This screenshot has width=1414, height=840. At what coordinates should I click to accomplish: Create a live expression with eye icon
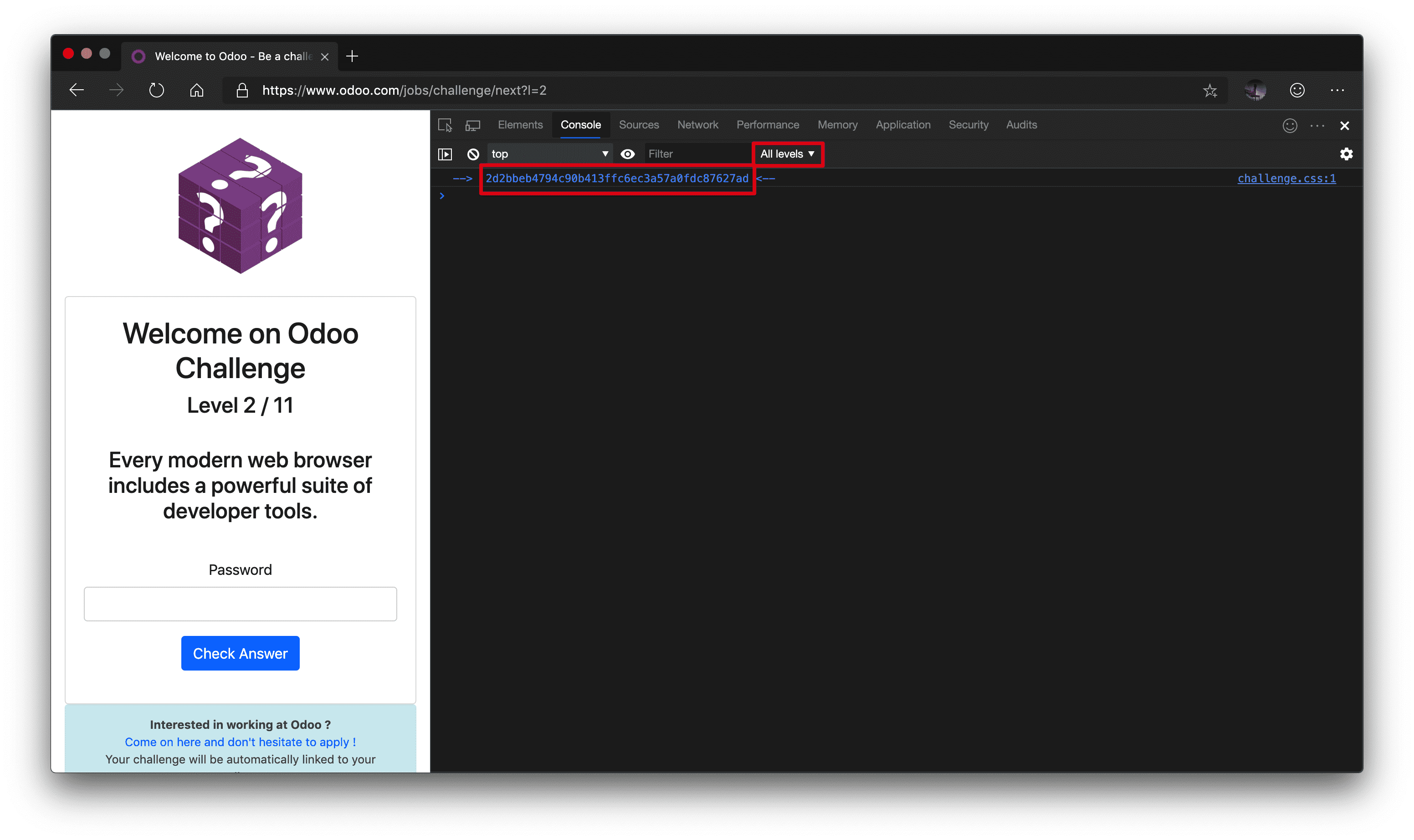tap(627, 154)
